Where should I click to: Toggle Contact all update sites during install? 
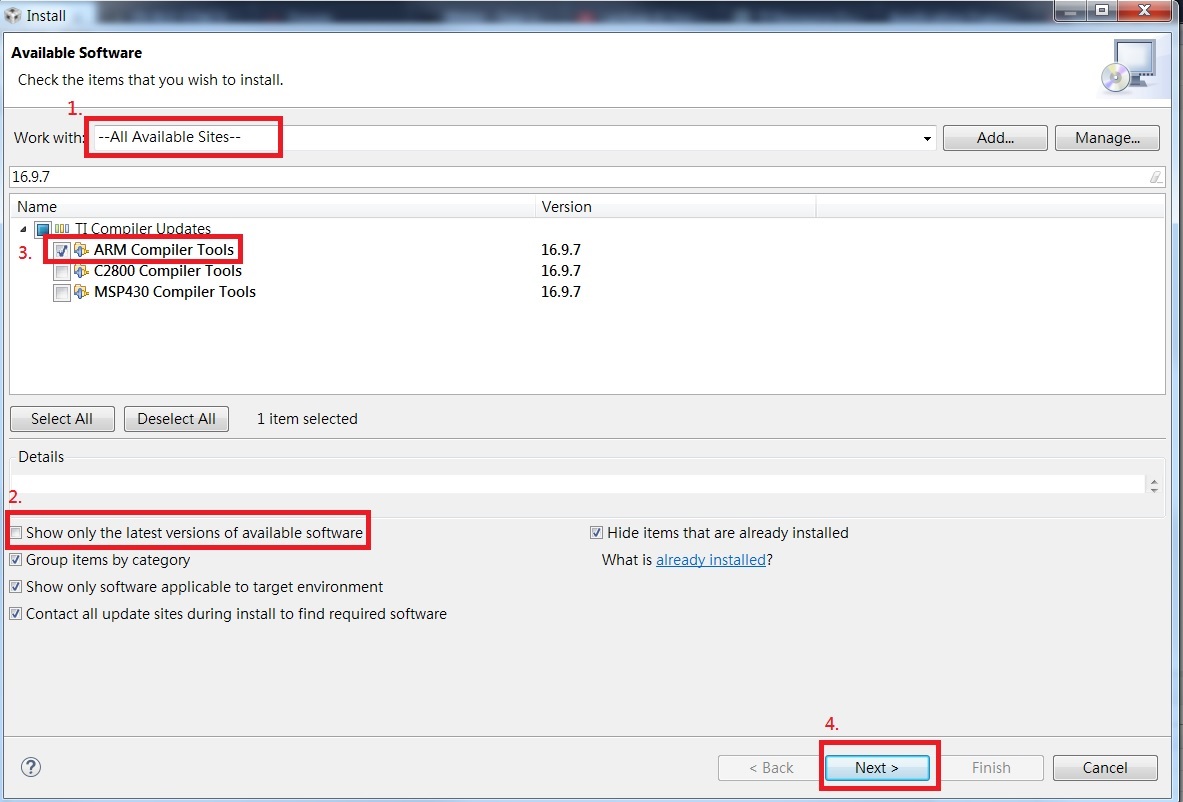point(16,614)
